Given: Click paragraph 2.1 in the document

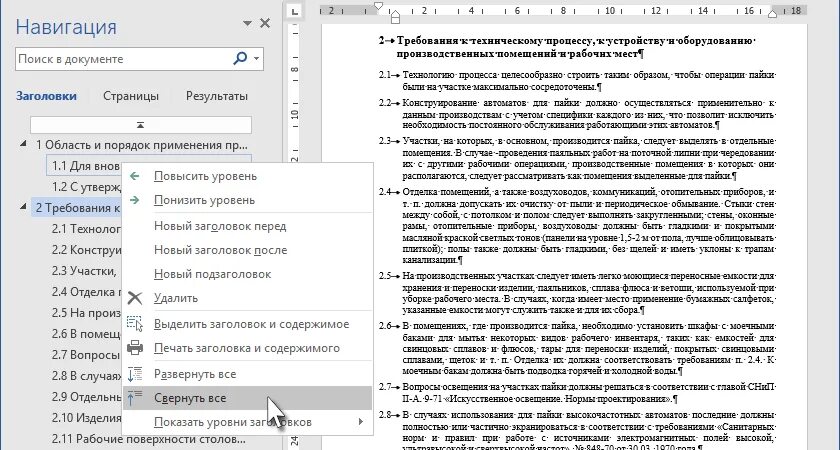Looking at the screenshot, I should pyautogui.click(x=577, y=80).
